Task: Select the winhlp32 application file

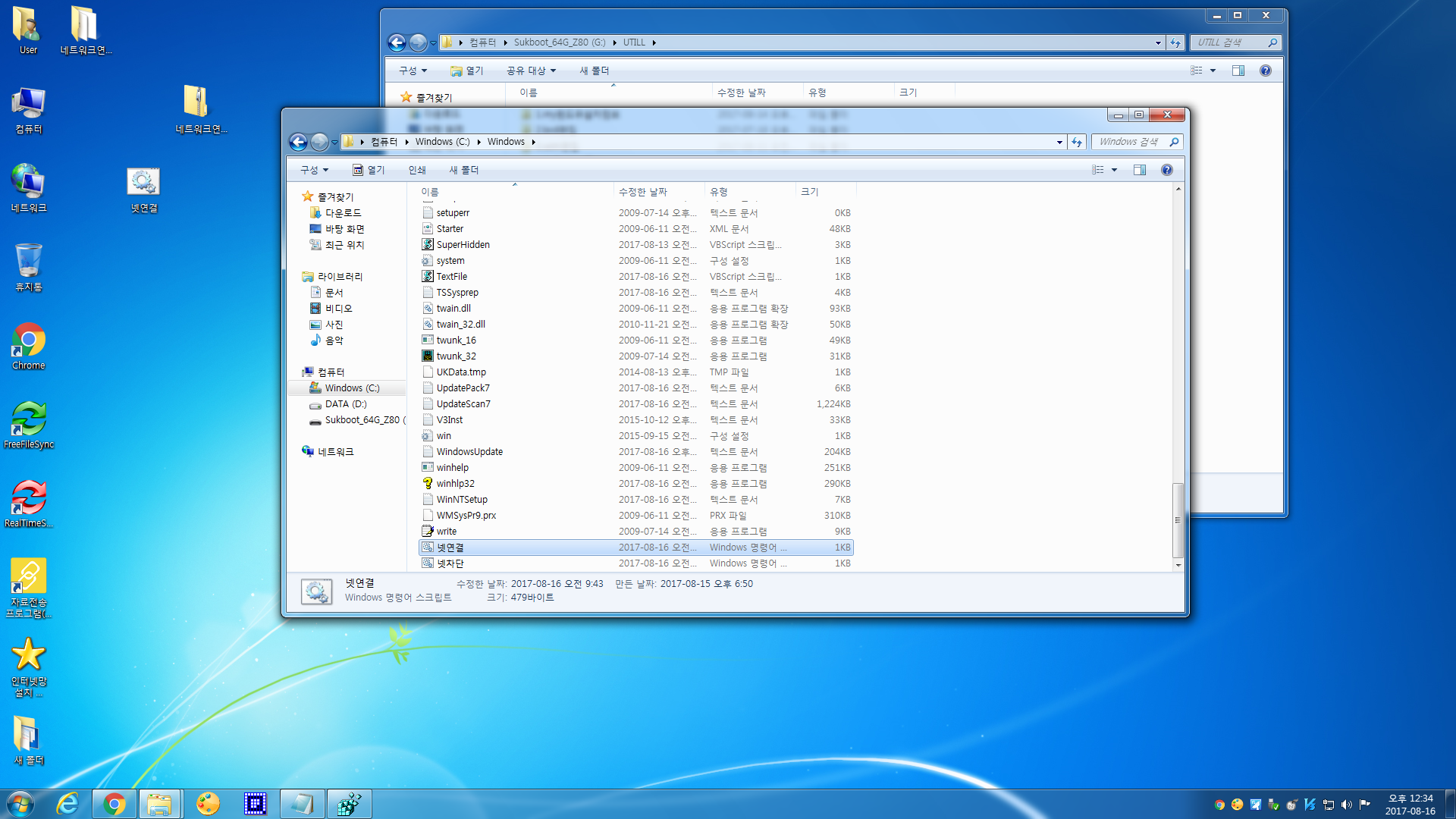Action: point(635,484)
